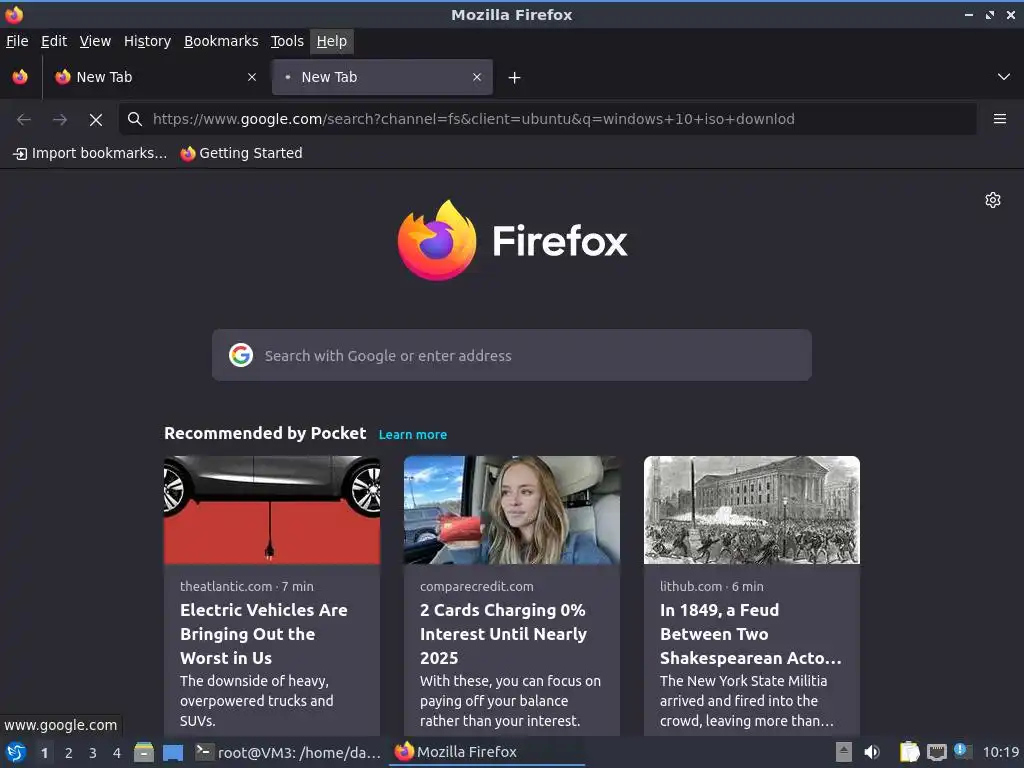Expand the list all tabs chevron
This screenshot has width=1024, height=768.
pos(1004,77)
